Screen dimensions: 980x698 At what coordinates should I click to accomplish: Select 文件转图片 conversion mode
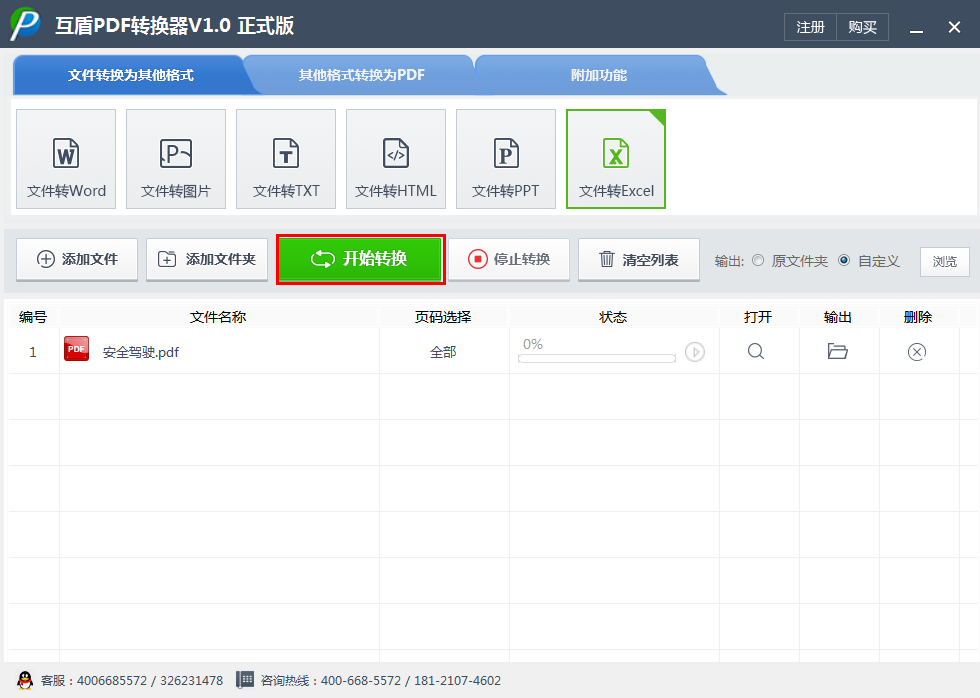point(175,159)
